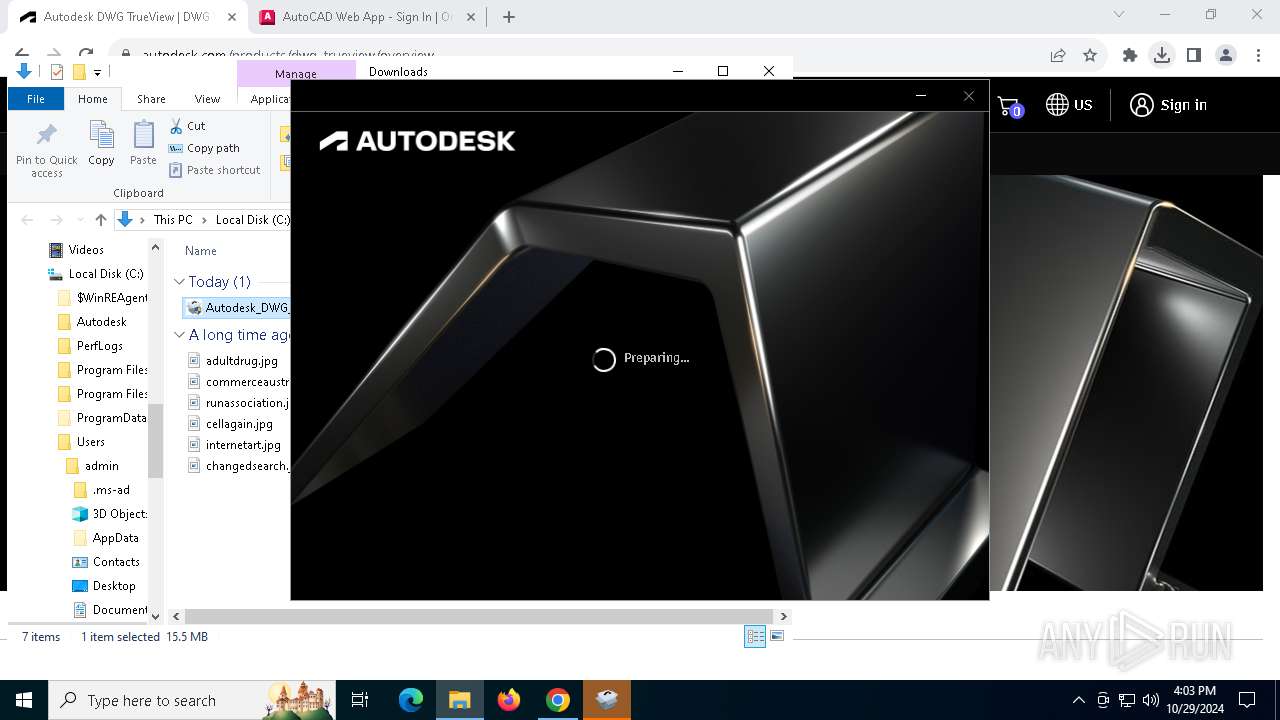Open a new Chrome tab
The image size is (1280, 720).
click(509, 17)
